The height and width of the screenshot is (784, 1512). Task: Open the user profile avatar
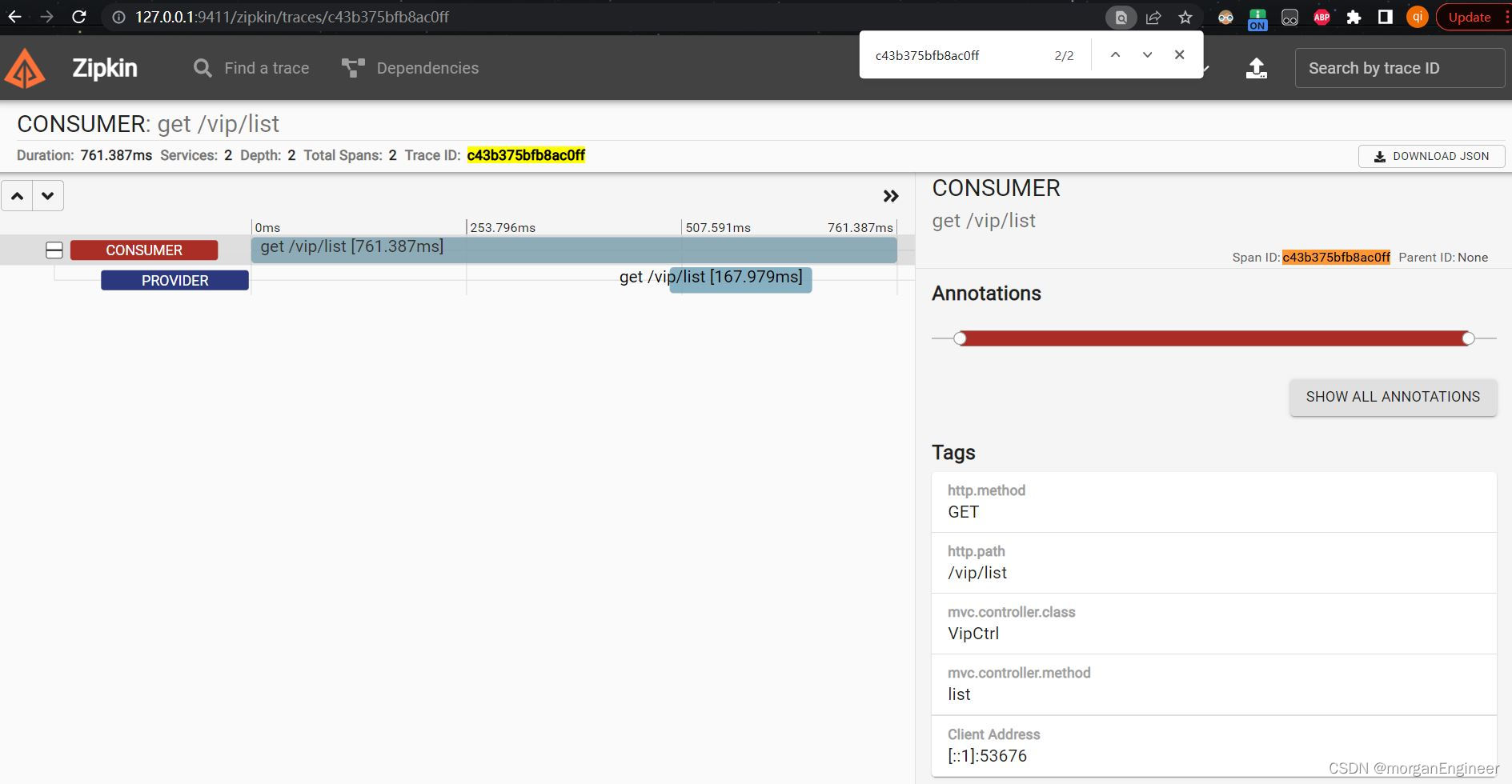[x=1418, y=17]
